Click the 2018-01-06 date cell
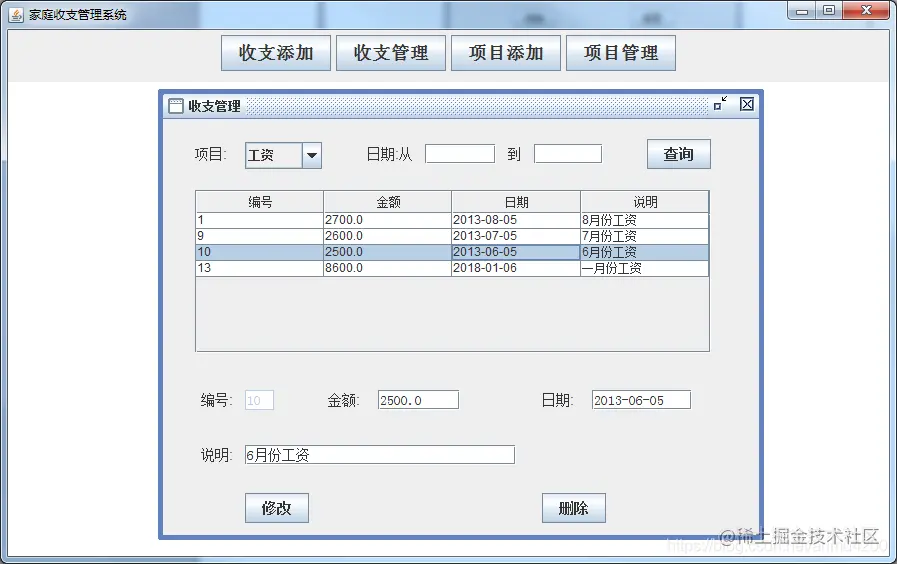Screen dimensions: 897x564 point(516,268)
